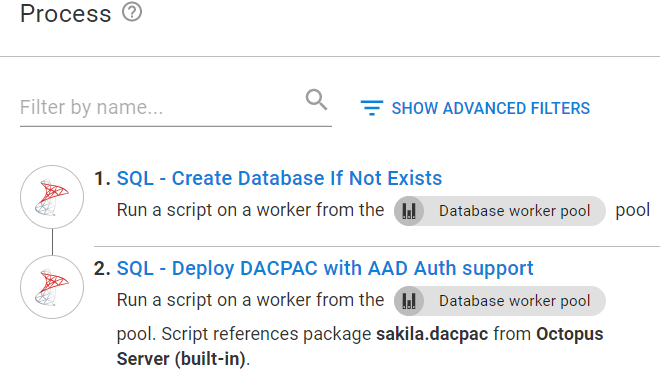Click Octopus Server (built-in) feed text
Image resolution: width=660 pixels, height=382 pixels.
[x=360, y=347]
